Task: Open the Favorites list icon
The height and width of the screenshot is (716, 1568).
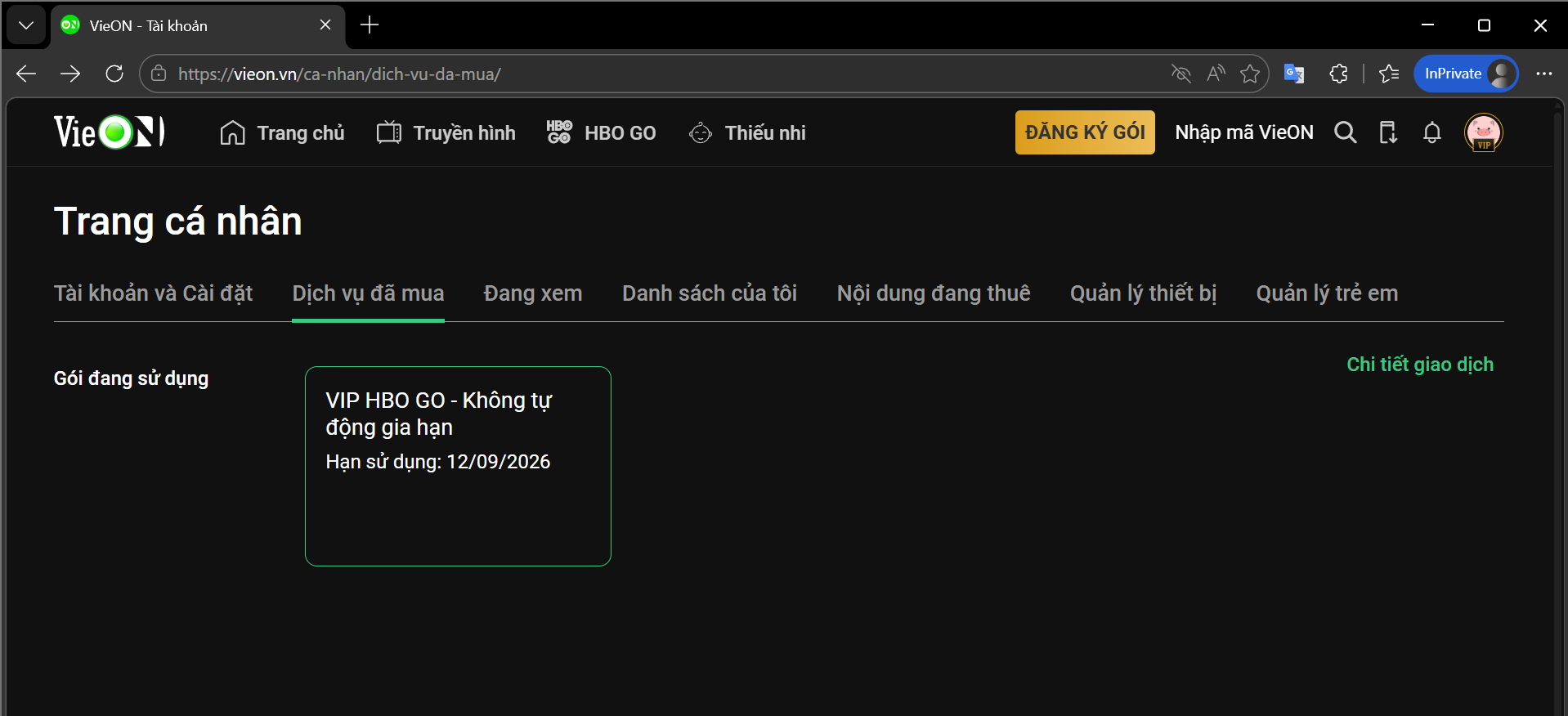Action: (x=1389, y=74)
